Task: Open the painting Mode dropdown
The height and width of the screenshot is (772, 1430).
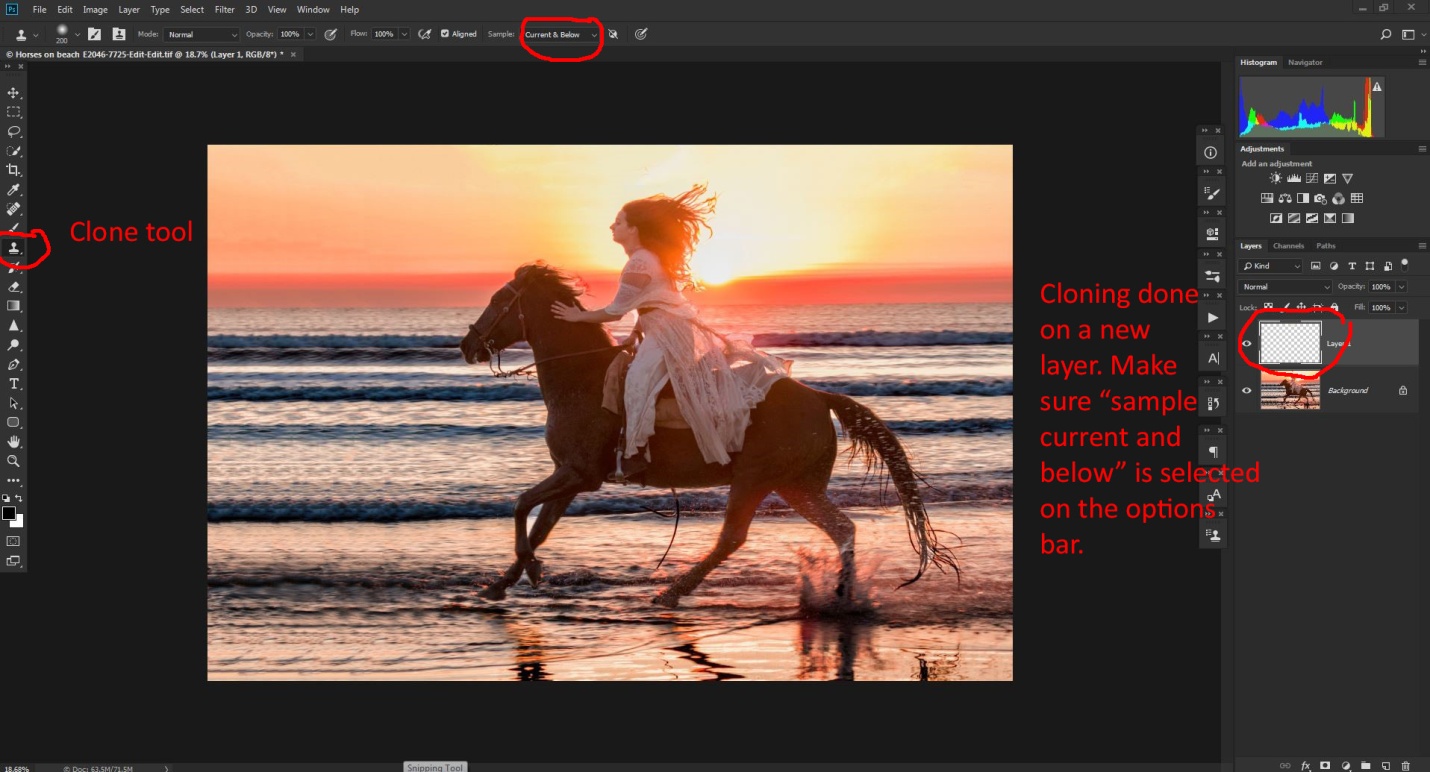Action: [203, 34]
